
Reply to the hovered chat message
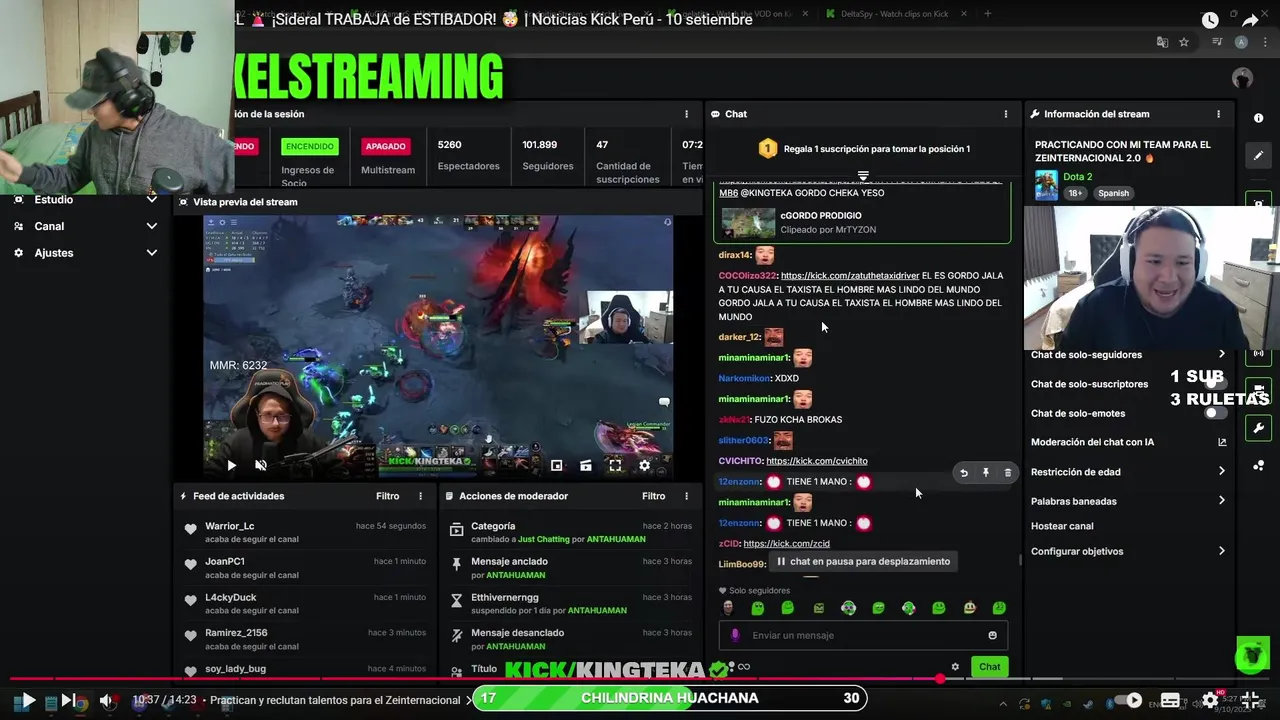[963, 473]
